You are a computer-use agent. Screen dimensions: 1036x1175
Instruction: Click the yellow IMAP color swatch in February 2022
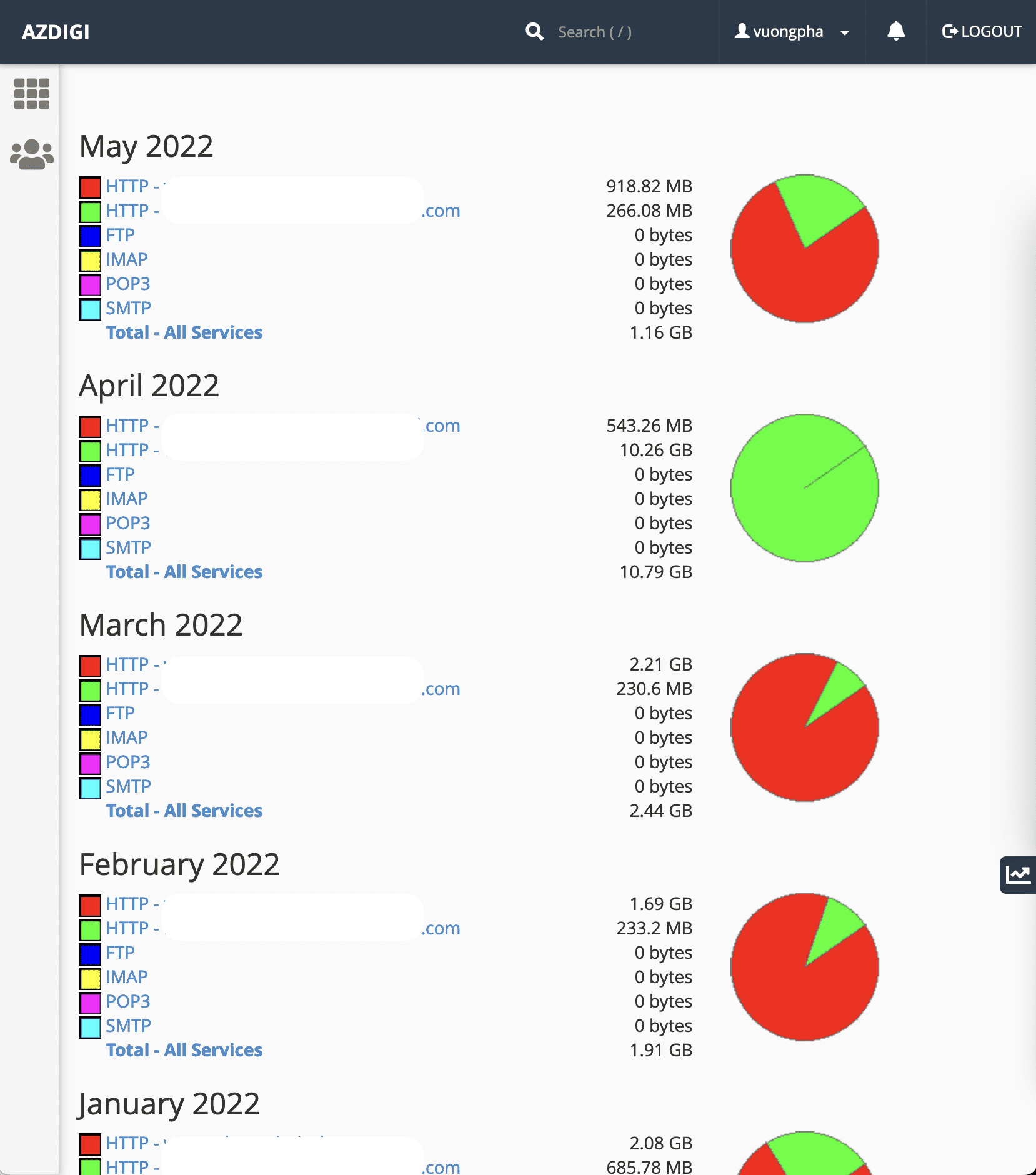89,977
